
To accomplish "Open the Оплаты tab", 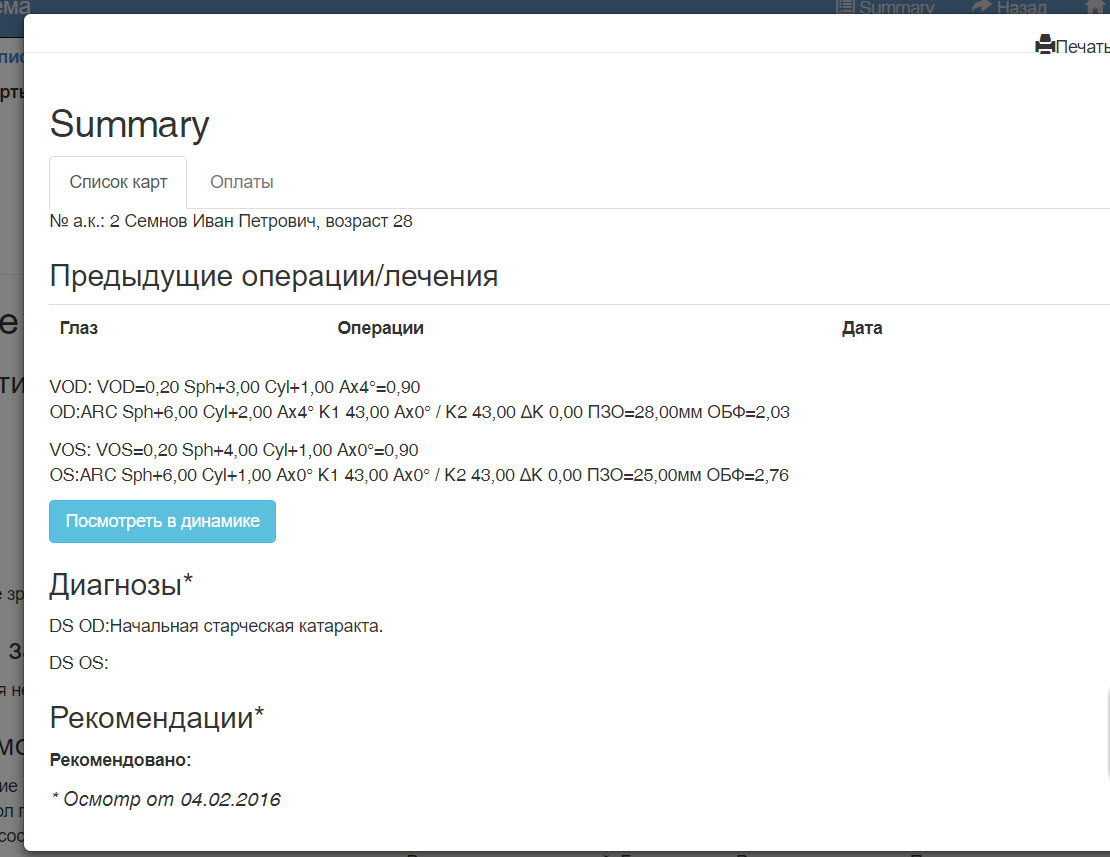I will coord(242,182).
